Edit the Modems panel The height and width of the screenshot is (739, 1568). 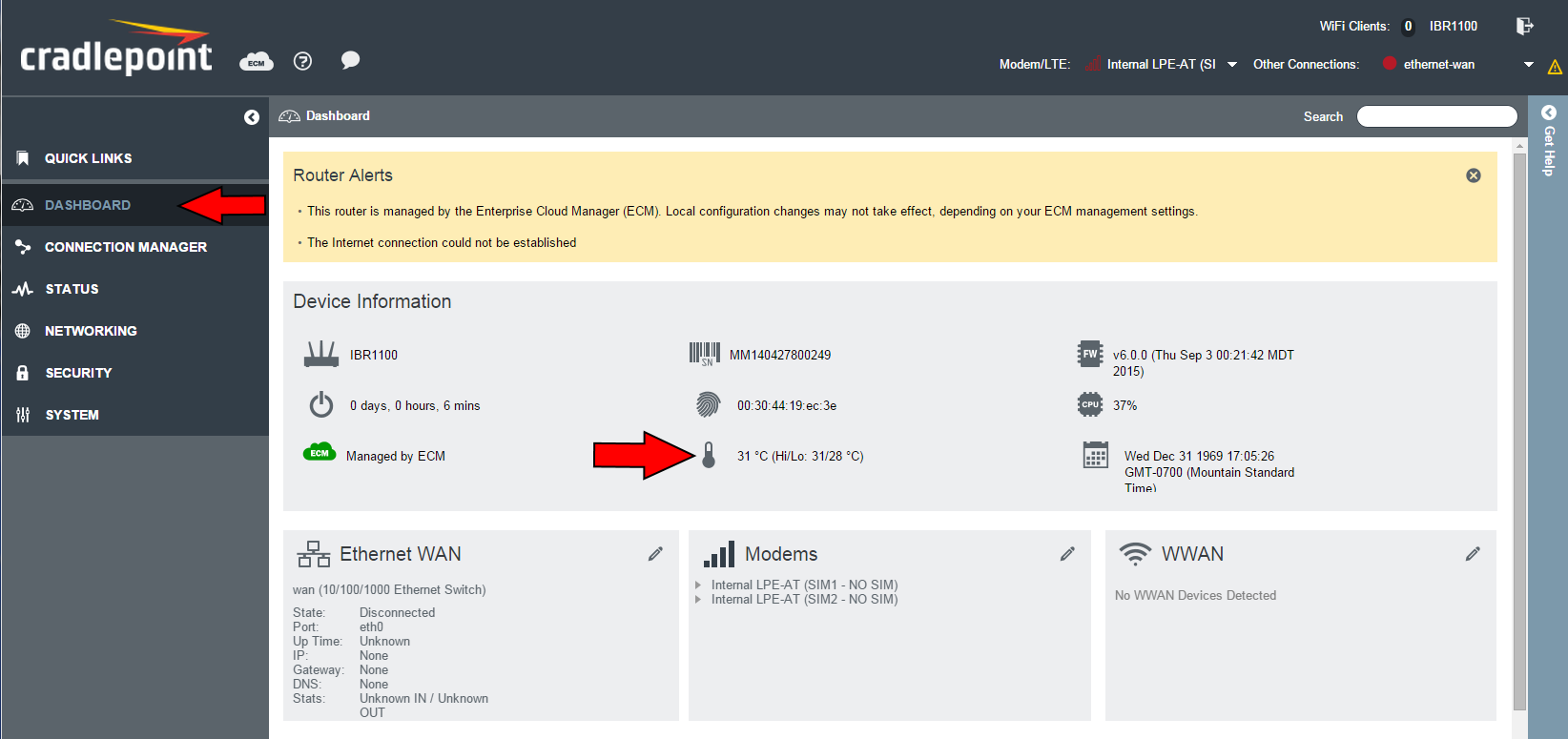click(x=1067, y=554)
